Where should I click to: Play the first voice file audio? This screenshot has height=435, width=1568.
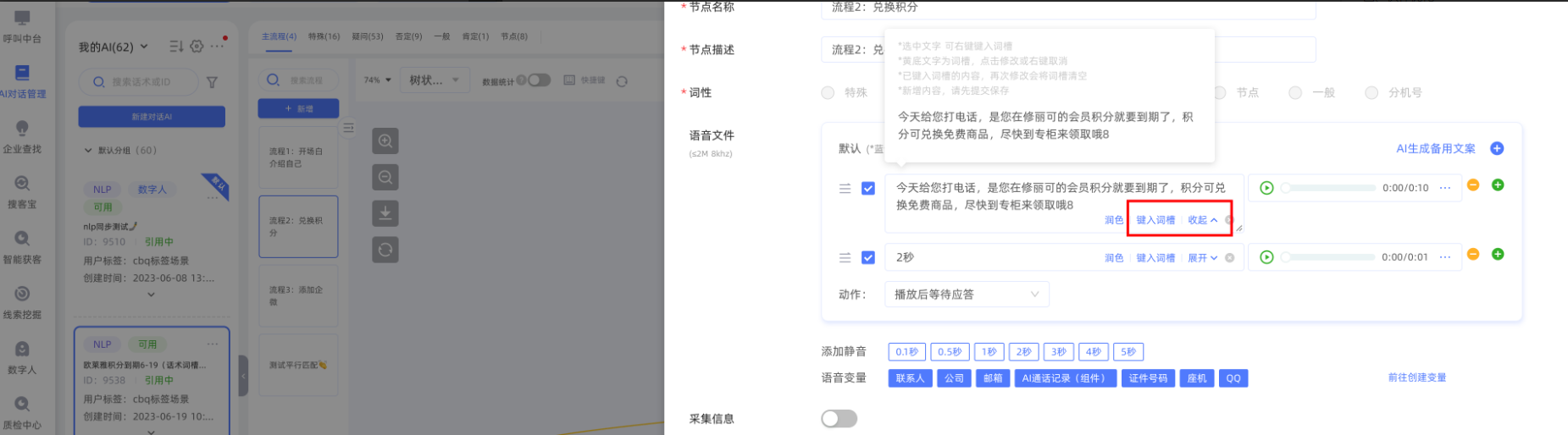point(1266,188)
